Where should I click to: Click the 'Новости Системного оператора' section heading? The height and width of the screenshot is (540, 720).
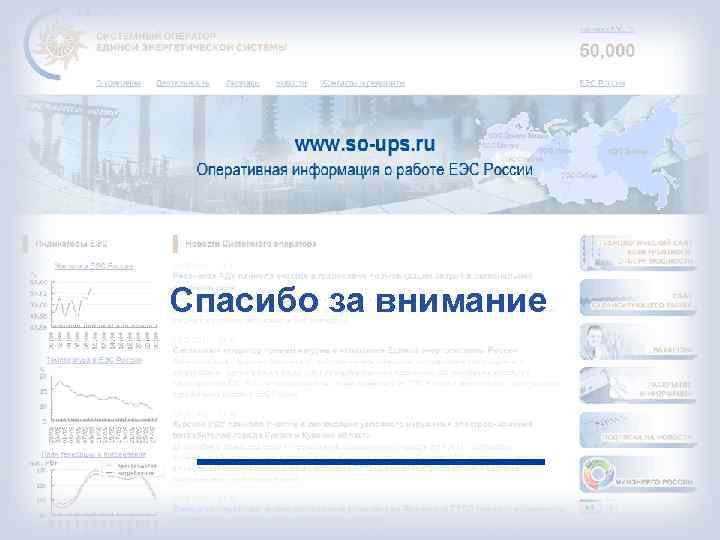(x=251, y=244)
